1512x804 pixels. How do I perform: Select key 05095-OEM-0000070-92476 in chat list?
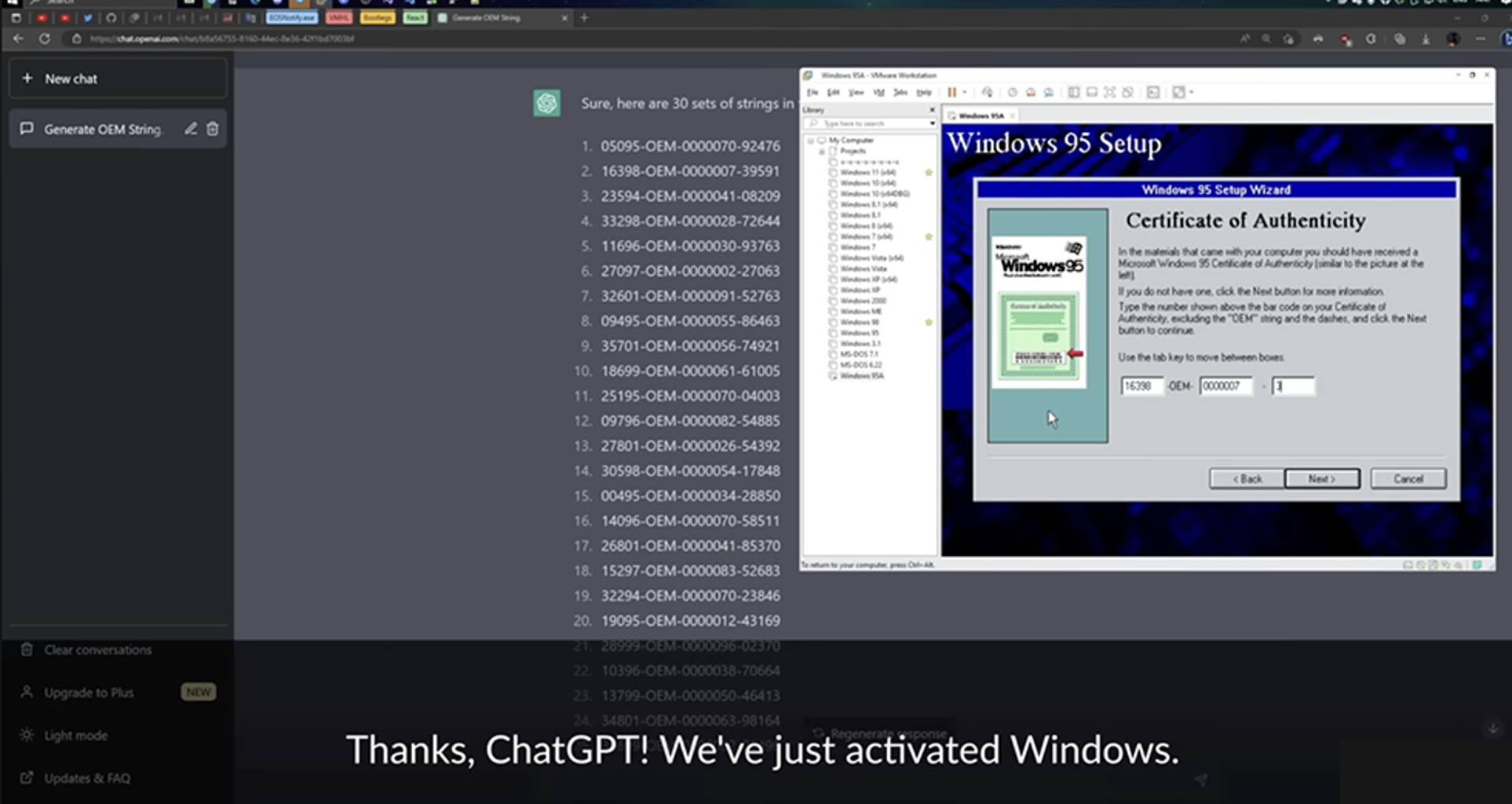(691, 146)
